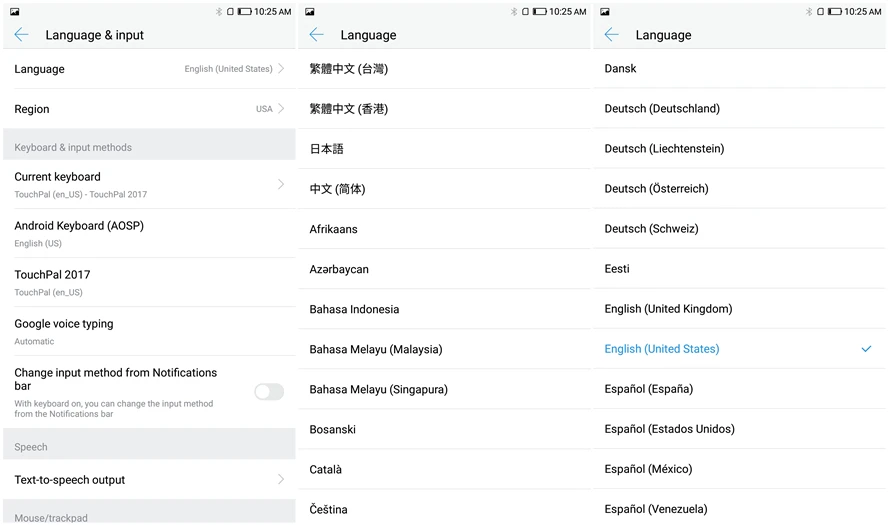Viewport: 888px width, 525px height.
Task: Open the Region row showing USA
Action: tap(149, 109)
